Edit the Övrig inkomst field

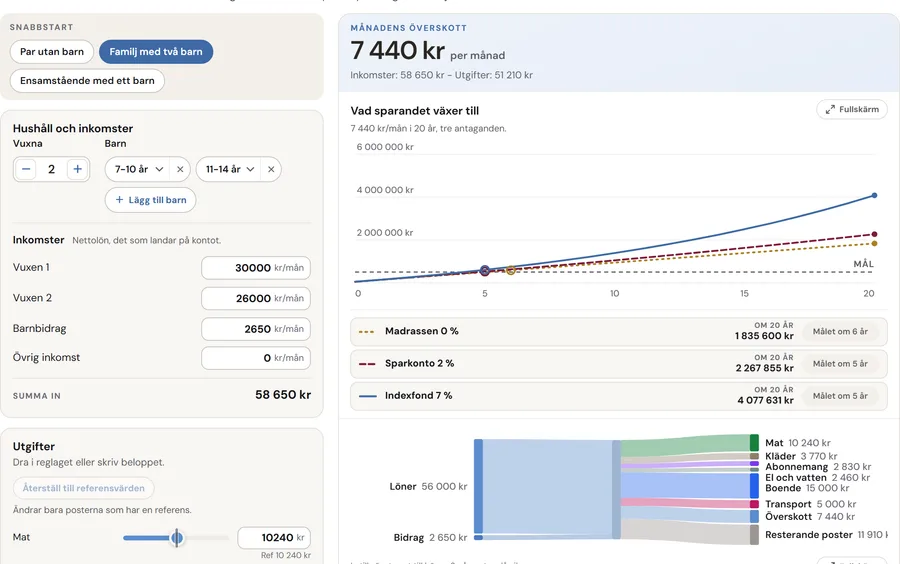256,358
